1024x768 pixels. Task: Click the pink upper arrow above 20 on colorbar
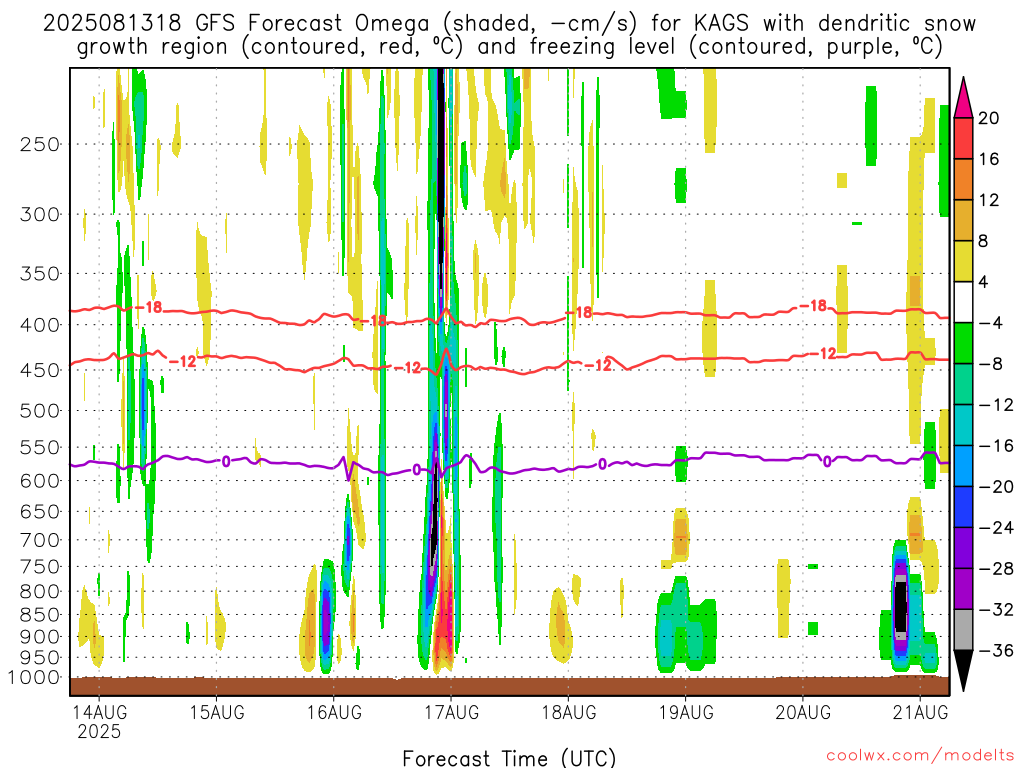click(x=963, y=97)
